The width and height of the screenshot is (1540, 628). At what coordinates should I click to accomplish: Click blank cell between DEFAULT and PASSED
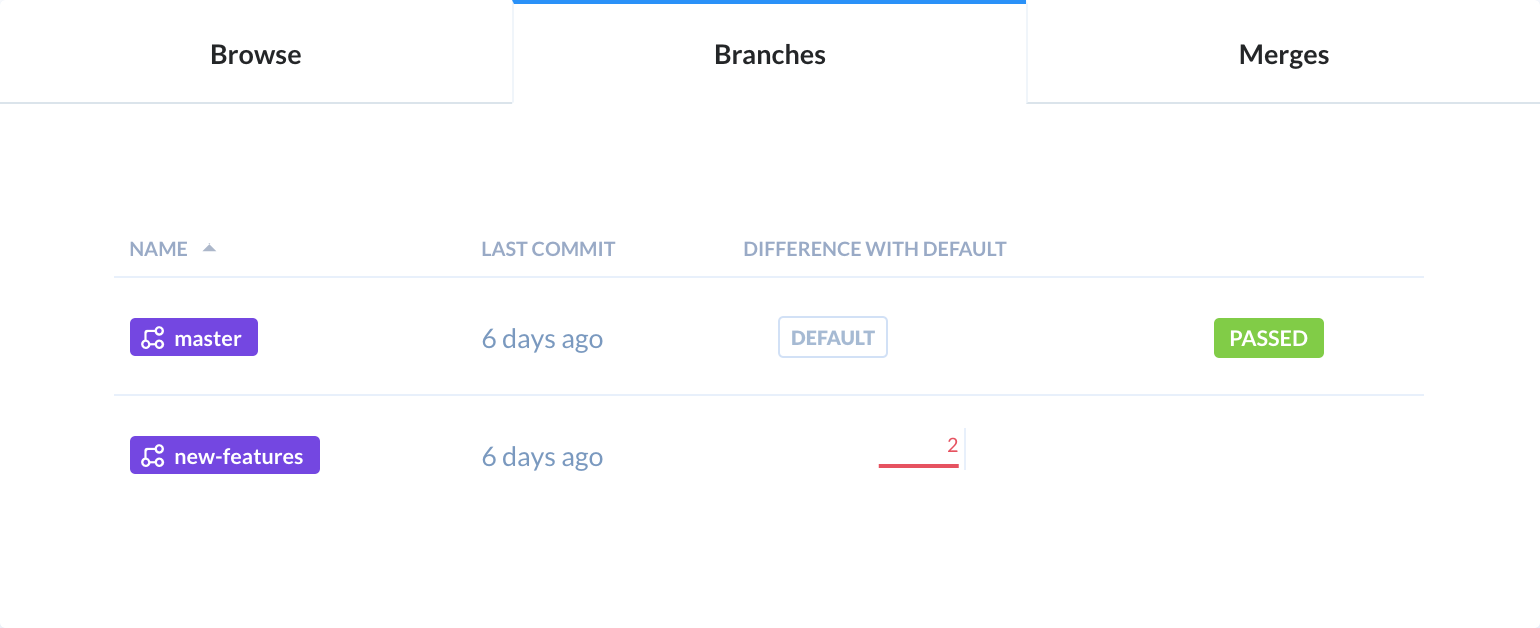[x=1050, y=338]
